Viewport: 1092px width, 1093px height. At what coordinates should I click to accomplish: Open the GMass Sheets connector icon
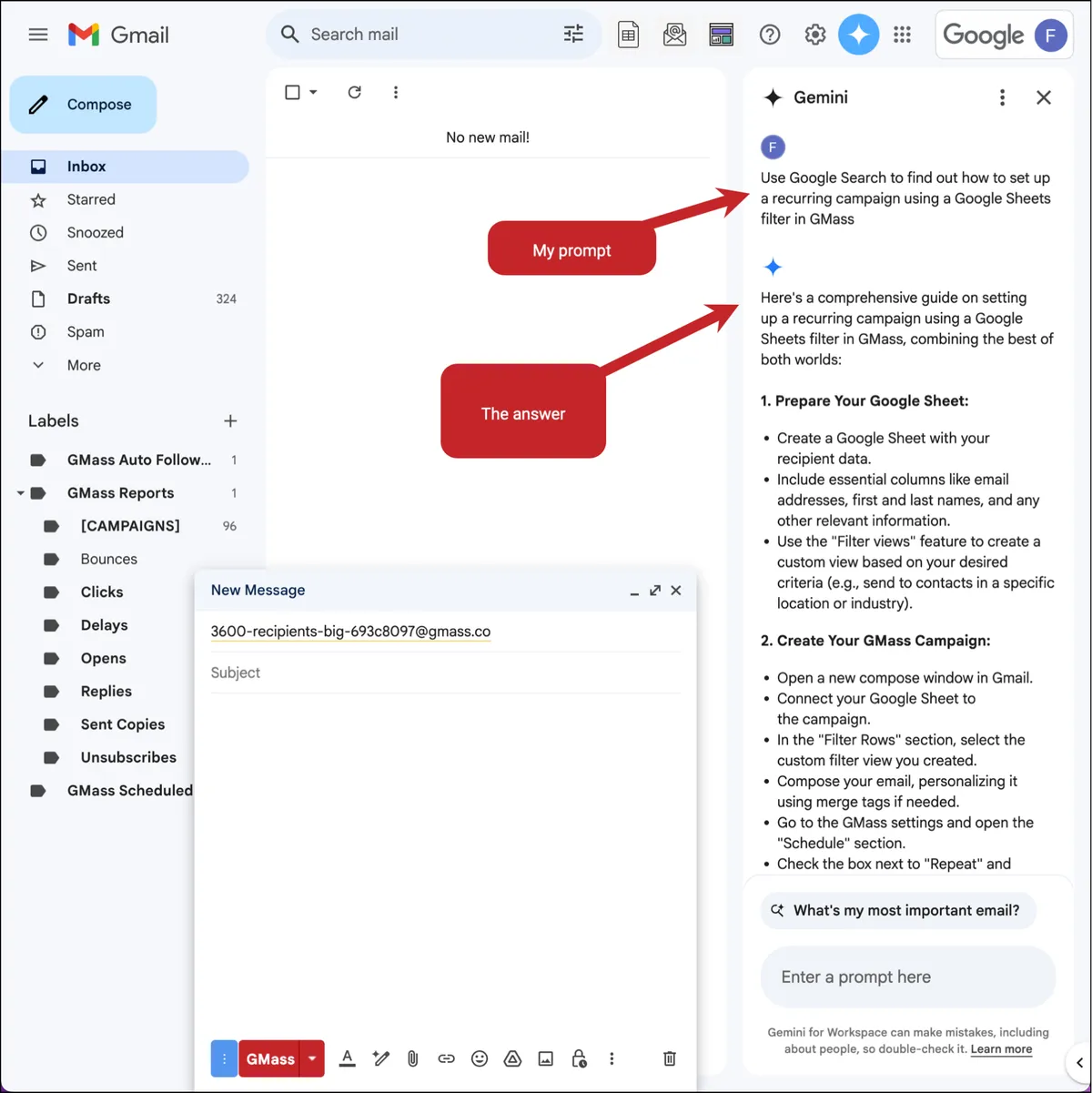[x=628, y=35]
